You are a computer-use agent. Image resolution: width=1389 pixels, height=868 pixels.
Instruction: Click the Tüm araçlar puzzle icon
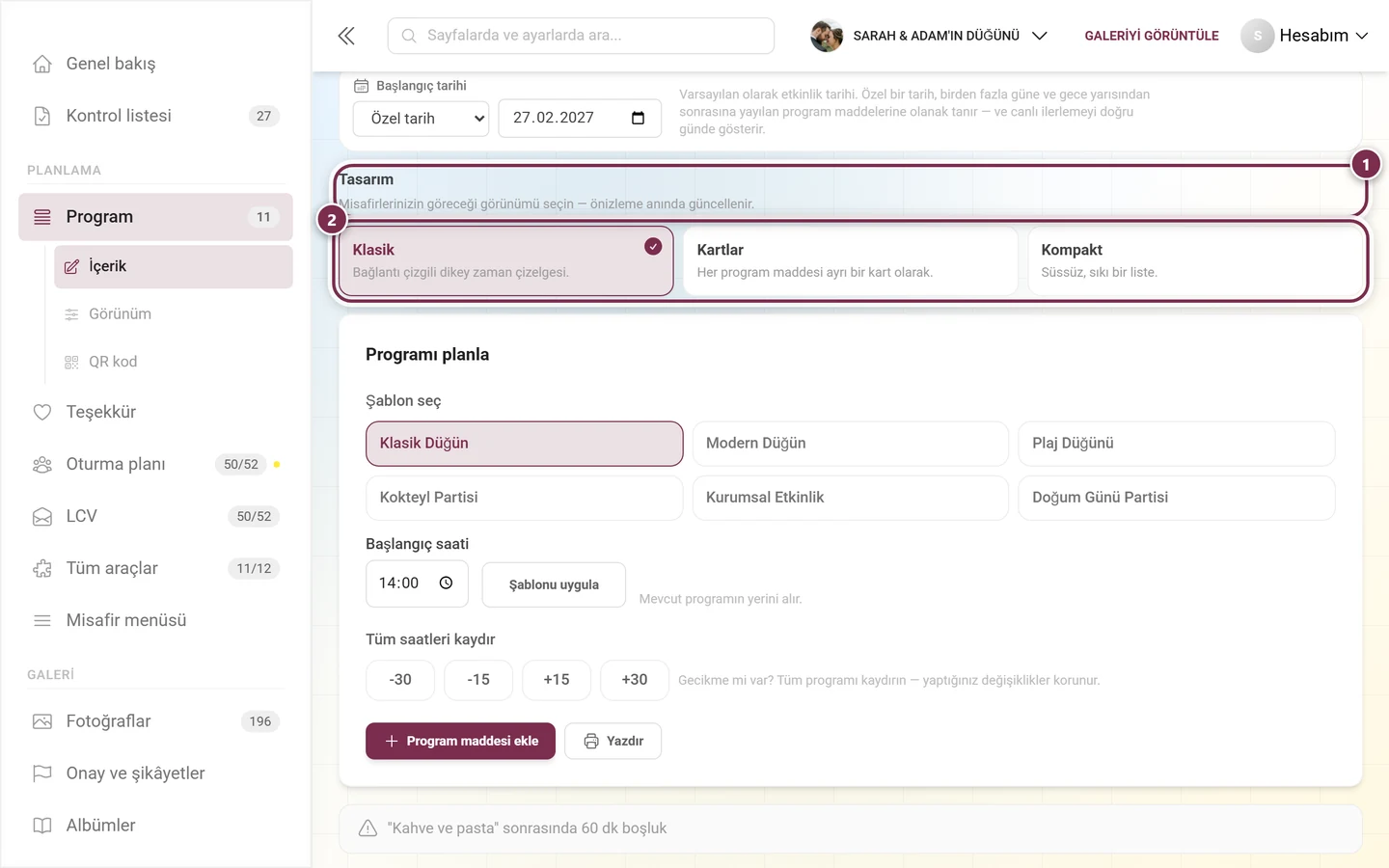42,568
